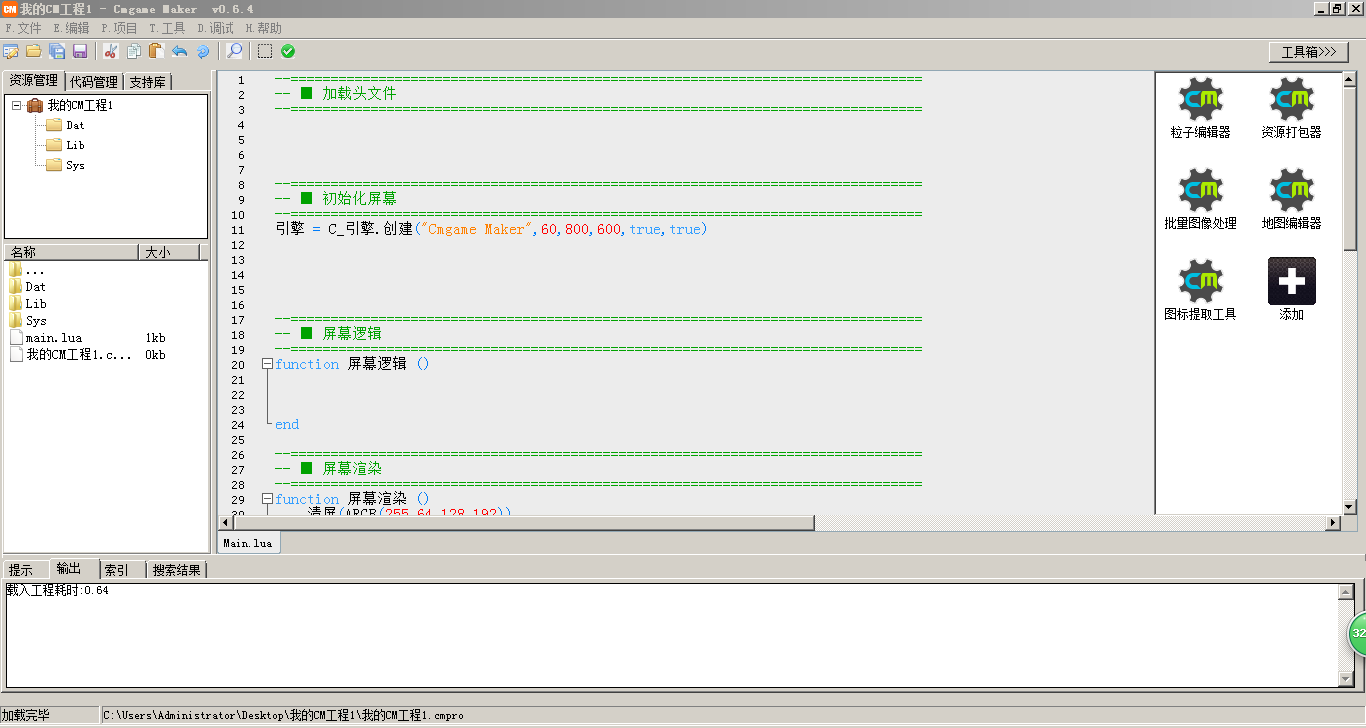Image resolution: width=1366 pixels, height=728 pixels.
Task: Click the green checkmark icon
Action: pyautogui.click(x=288, y=51)
